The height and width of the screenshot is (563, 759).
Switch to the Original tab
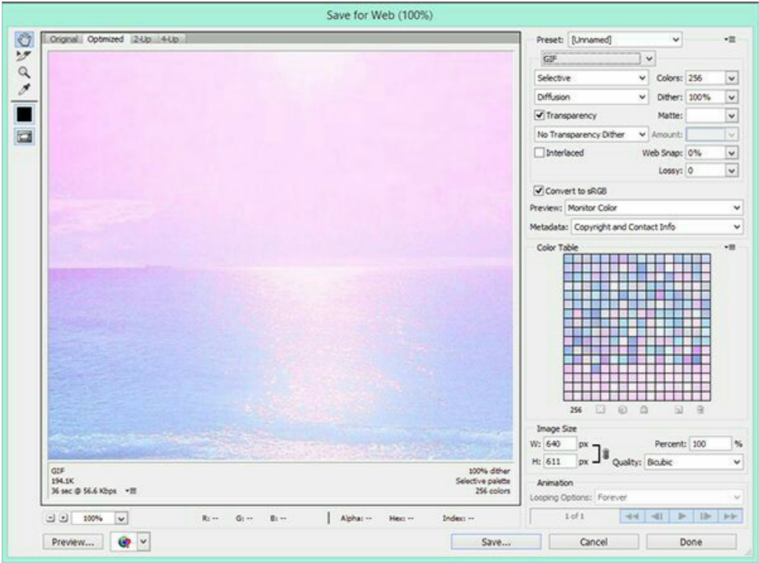[x=64, y=39]
